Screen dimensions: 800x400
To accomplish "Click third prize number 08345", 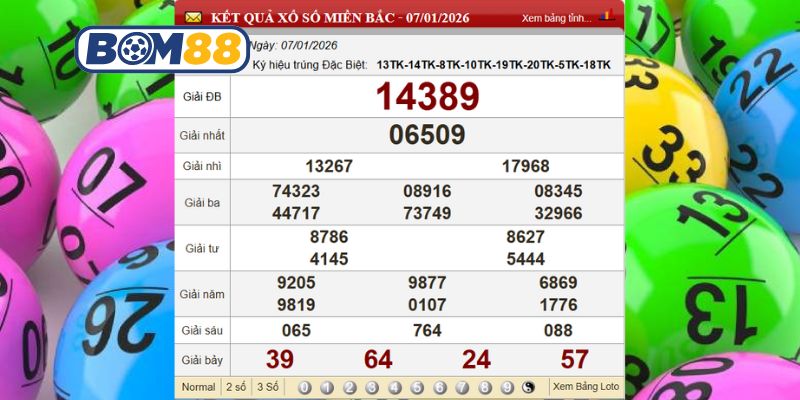I will (x=558, y=191).
